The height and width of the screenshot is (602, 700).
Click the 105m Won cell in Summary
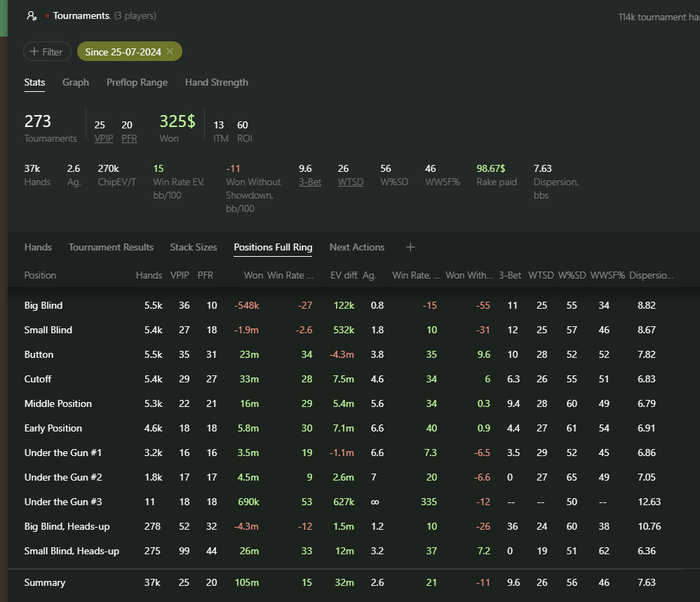(x=247, y=582)
